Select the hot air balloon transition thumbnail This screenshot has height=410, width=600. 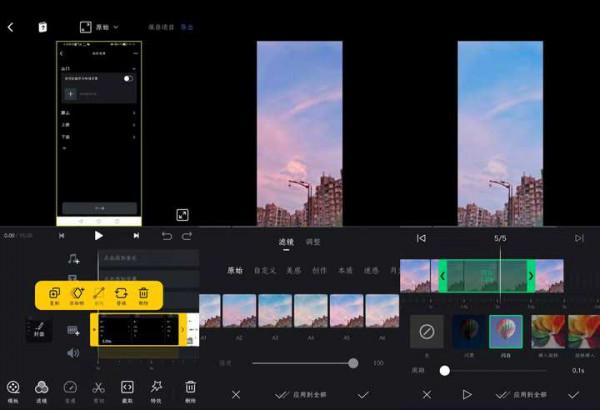click(x=505, y=331)
